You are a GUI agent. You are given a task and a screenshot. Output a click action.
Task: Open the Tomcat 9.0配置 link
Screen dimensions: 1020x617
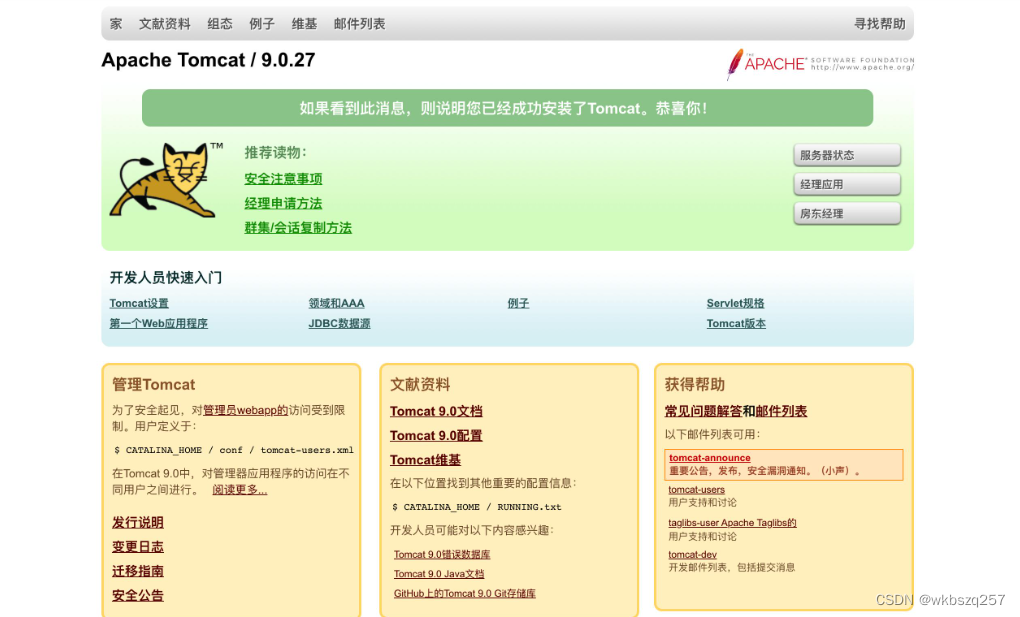point(436,435)
